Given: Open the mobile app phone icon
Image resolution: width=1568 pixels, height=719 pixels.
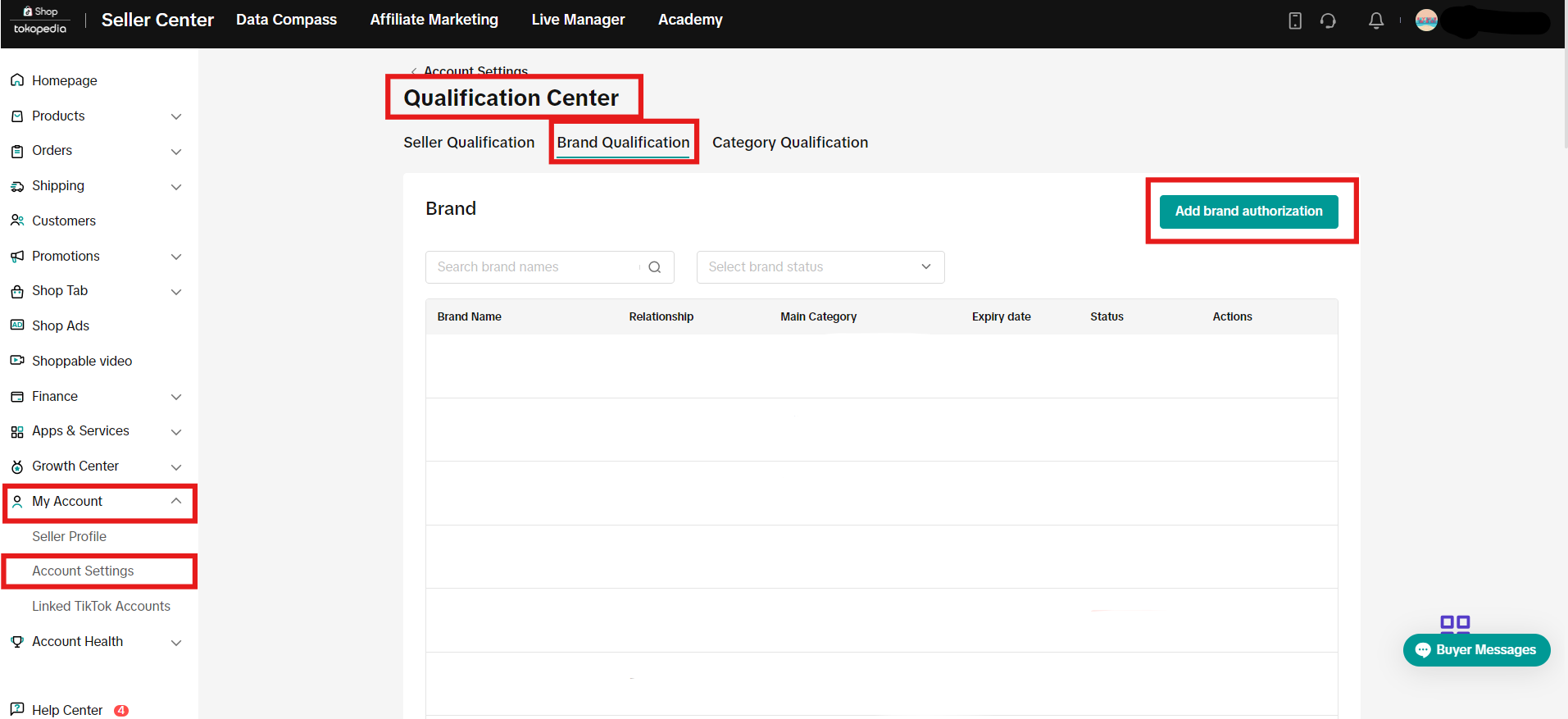Looking at the screenshot, I should (1295, 20).
